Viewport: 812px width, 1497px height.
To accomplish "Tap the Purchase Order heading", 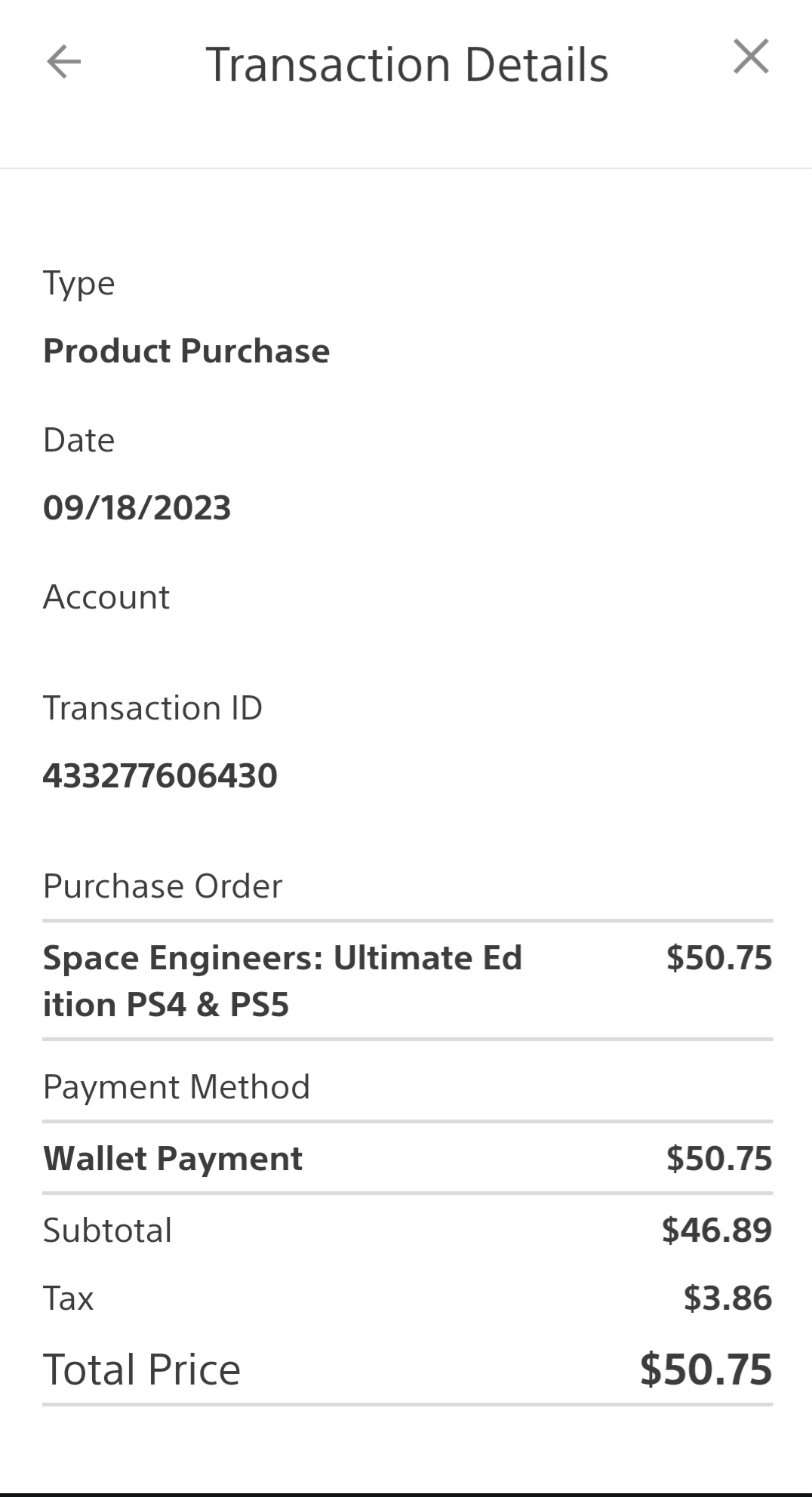I will [162, 886].
